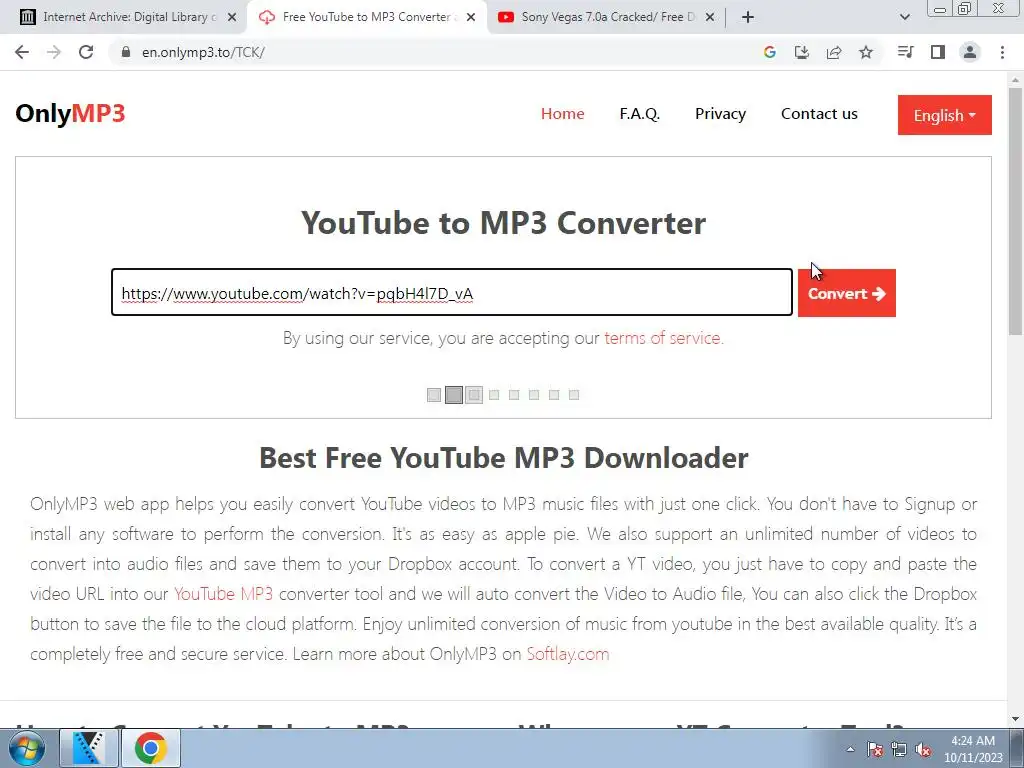Open a new tab with the plus icon
The image size is (1024, 768).
(748, 17)
